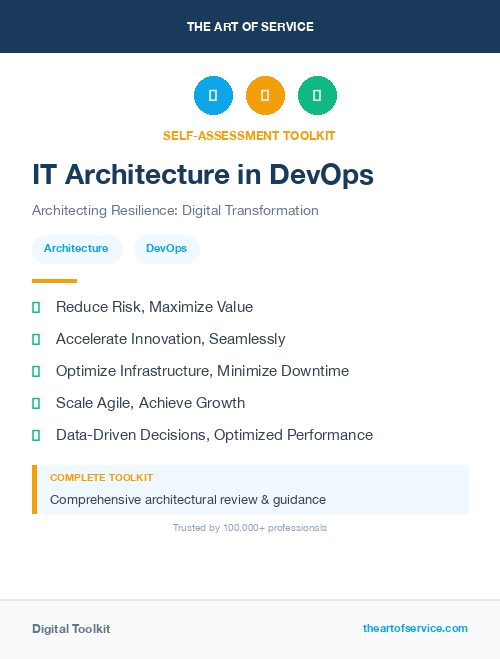This screenshot has height=659, width=500.
Task: Click text Optimize Infrastructure, Minimize Downtime
Action: click(x=203, y=371)
